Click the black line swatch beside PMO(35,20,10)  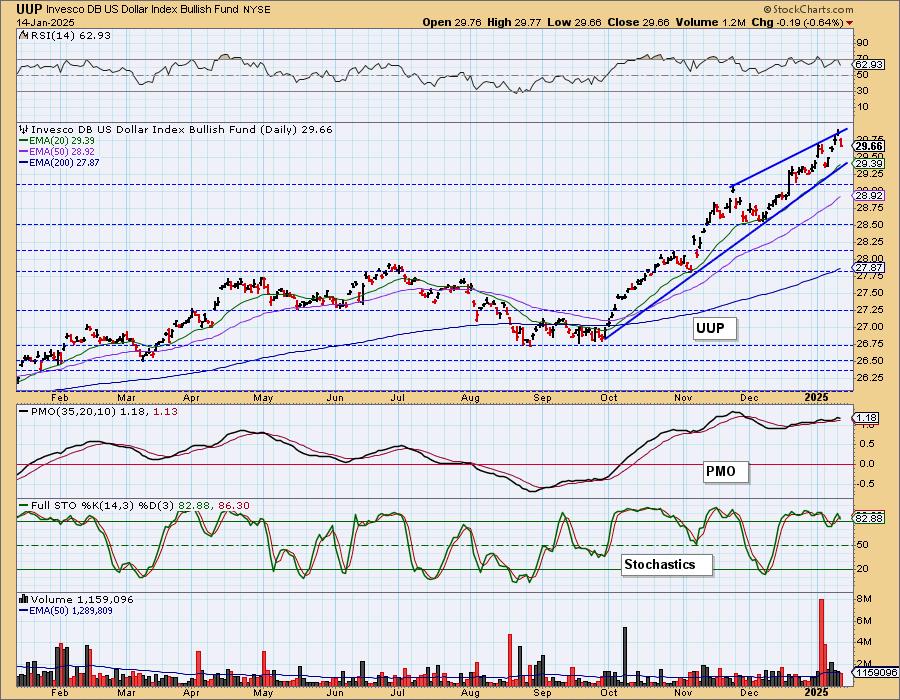(x=24, y=412)
